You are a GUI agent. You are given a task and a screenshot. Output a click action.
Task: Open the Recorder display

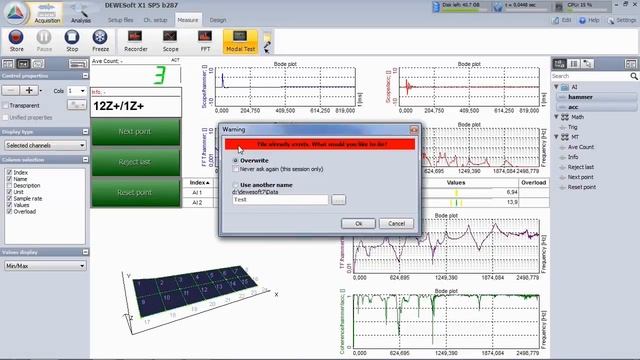[136, 41]
